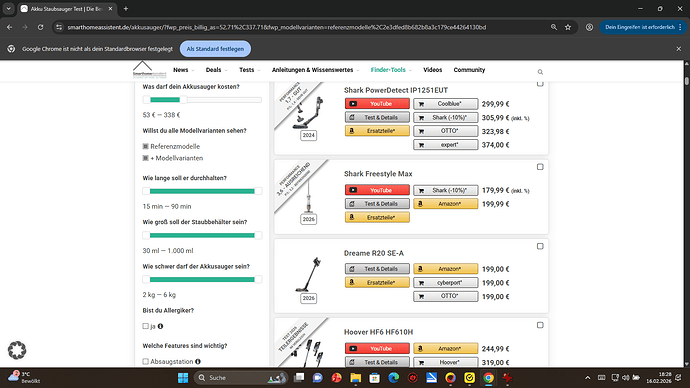Show hidden tray icons chevron
690x388 pixels.
point(587,377)
